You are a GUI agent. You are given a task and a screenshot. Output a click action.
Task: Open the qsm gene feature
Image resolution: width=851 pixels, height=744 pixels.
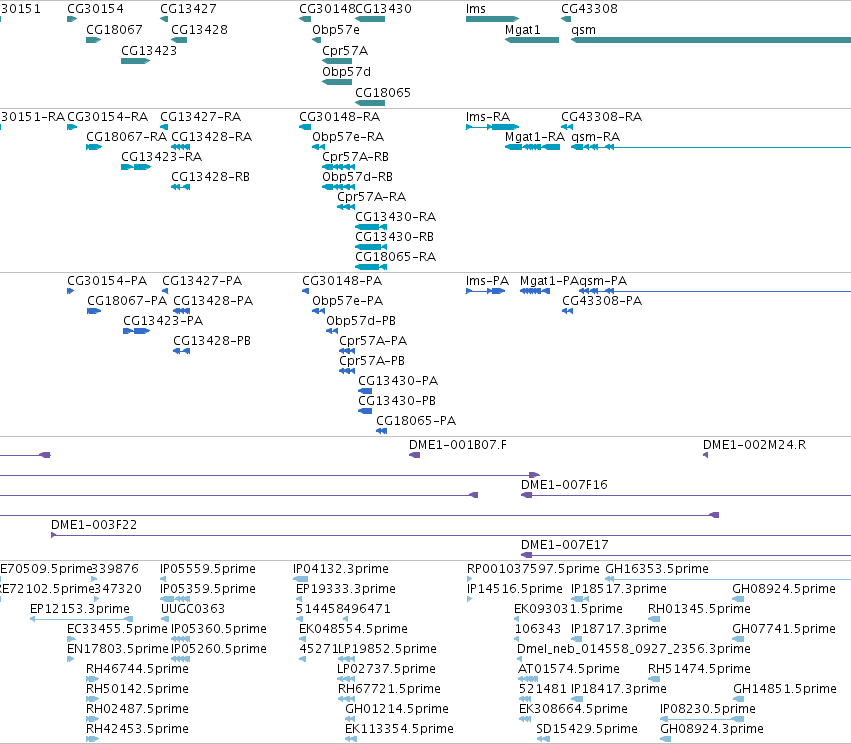711,40
